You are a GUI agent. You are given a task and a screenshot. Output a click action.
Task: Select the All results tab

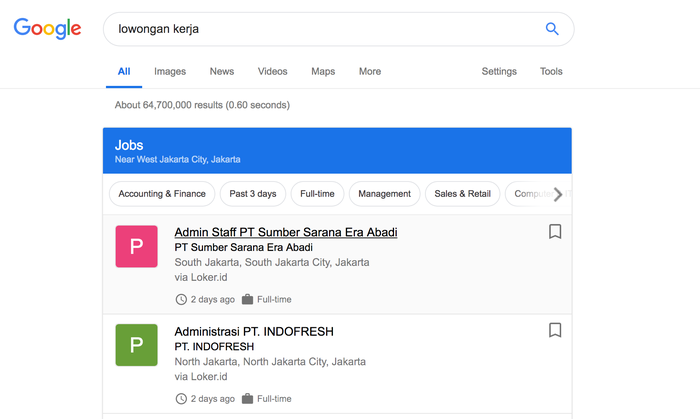click(124, 71)
